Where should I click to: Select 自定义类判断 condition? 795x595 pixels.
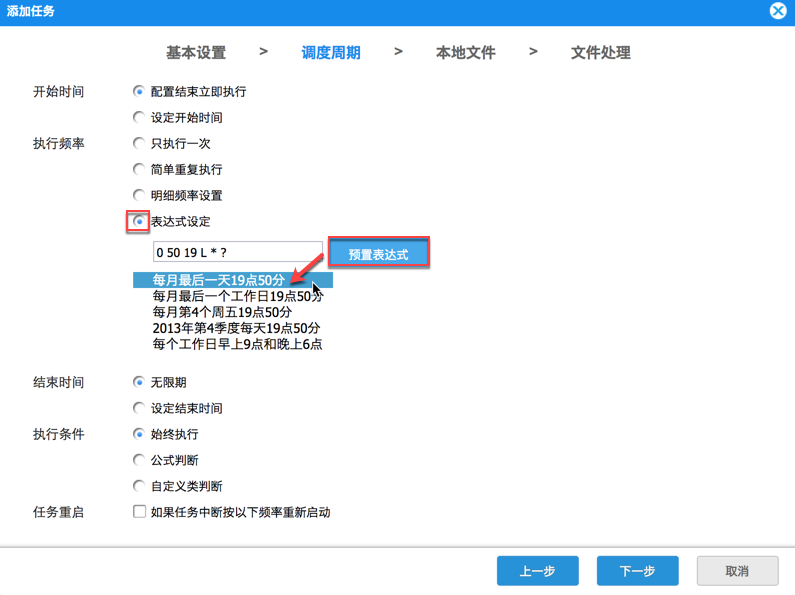tap(138, 486)
